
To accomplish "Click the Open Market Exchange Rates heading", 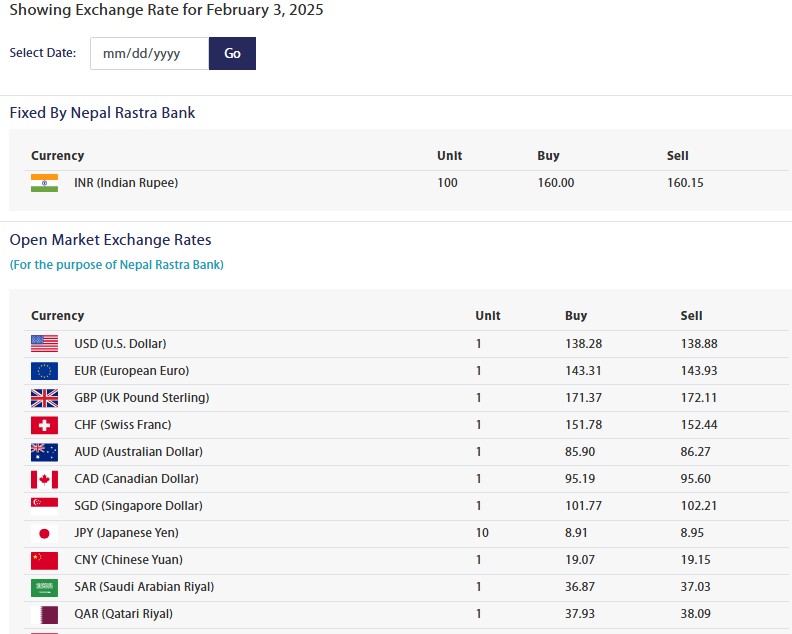I will point(110,240).
